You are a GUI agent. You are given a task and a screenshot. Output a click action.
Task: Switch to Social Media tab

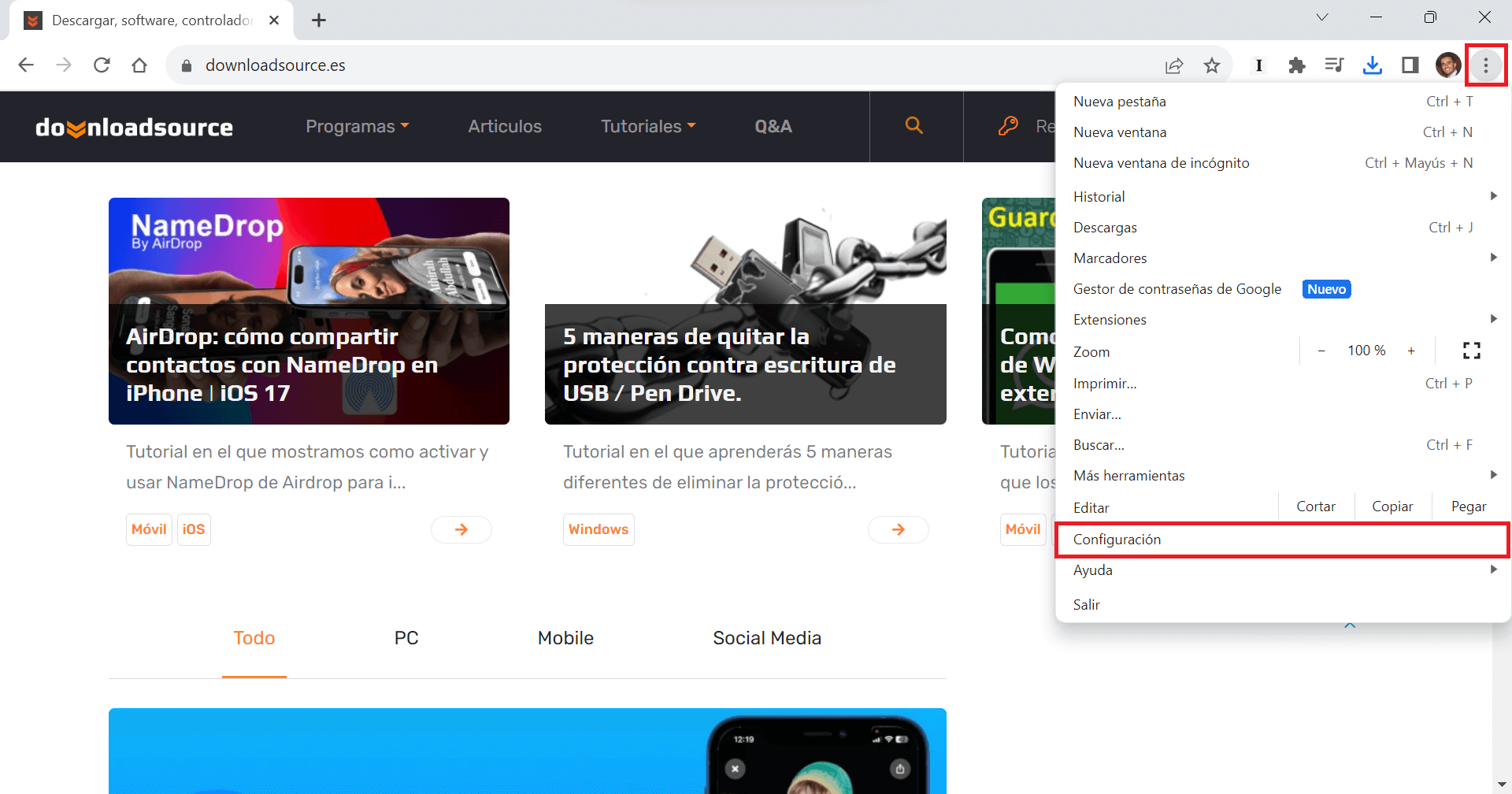point(767,638)
